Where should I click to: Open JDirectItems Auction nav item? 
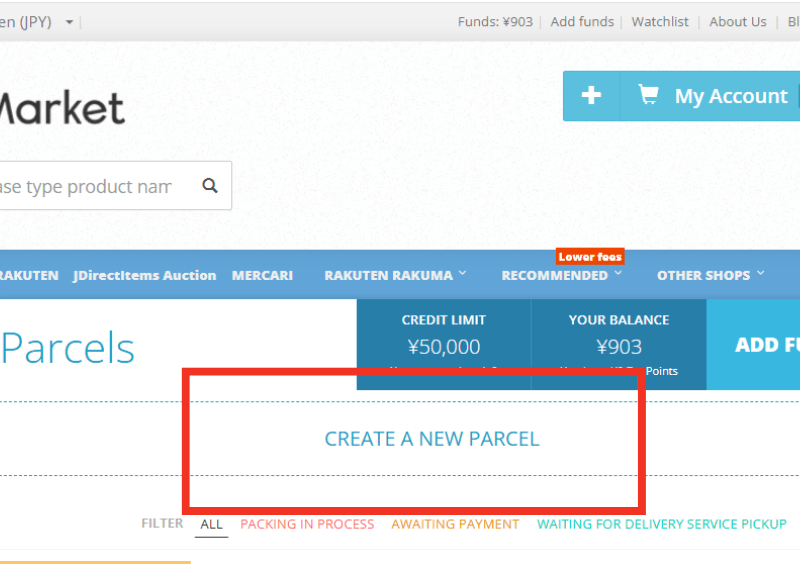click(145, 275)
